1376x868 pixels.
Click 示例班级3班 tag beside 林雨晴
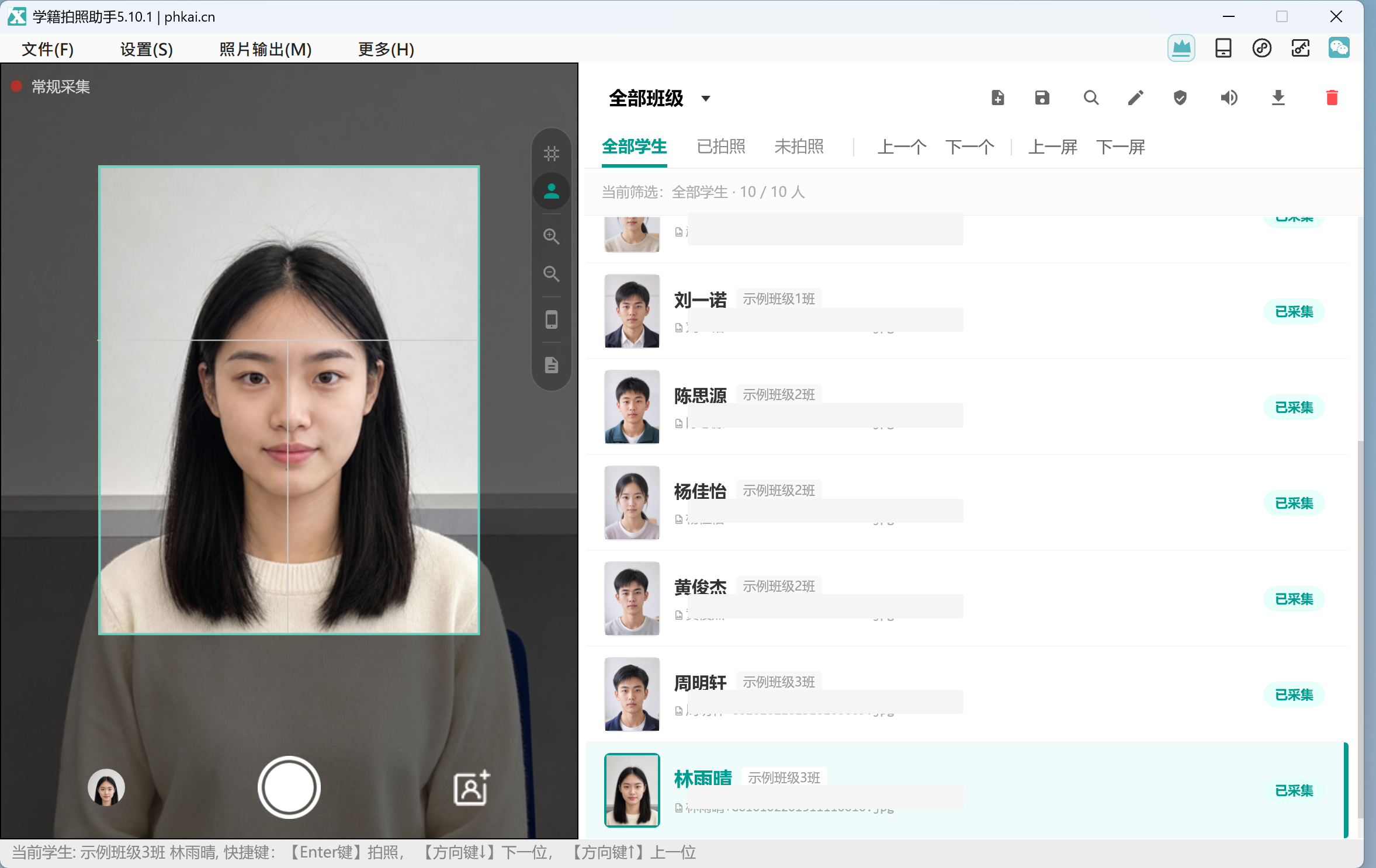(784, 778)
